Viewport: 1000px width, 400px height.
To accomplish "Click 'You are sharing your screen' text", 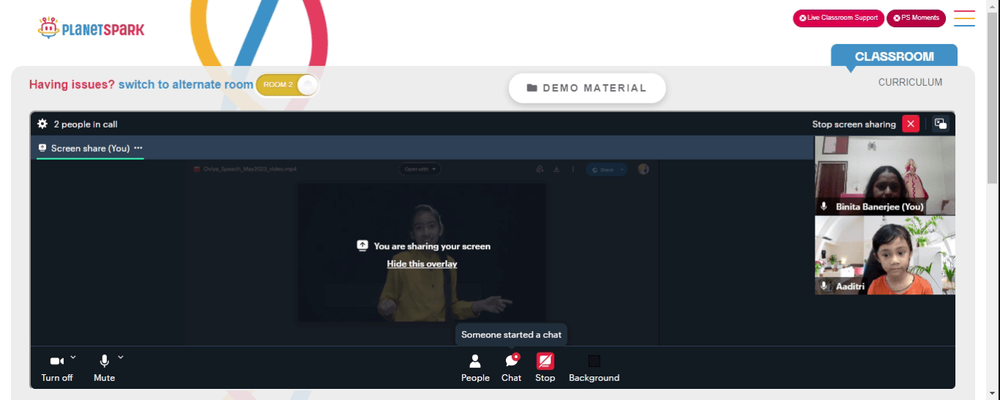I will coord(432,246).
